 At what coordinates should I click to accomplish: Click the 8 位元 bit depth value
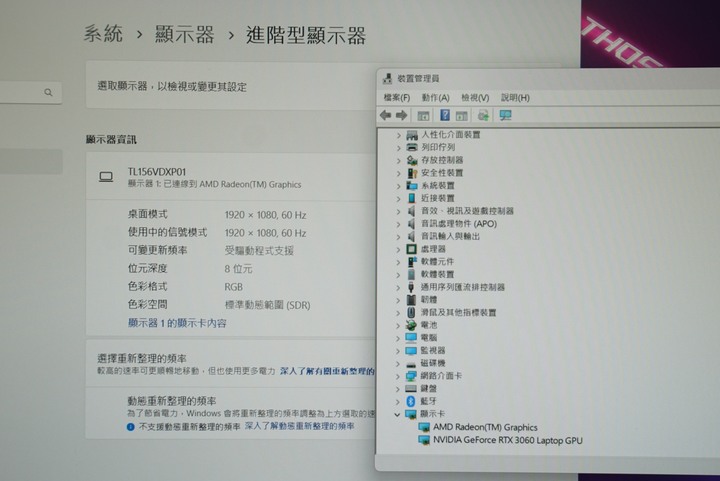238,268
